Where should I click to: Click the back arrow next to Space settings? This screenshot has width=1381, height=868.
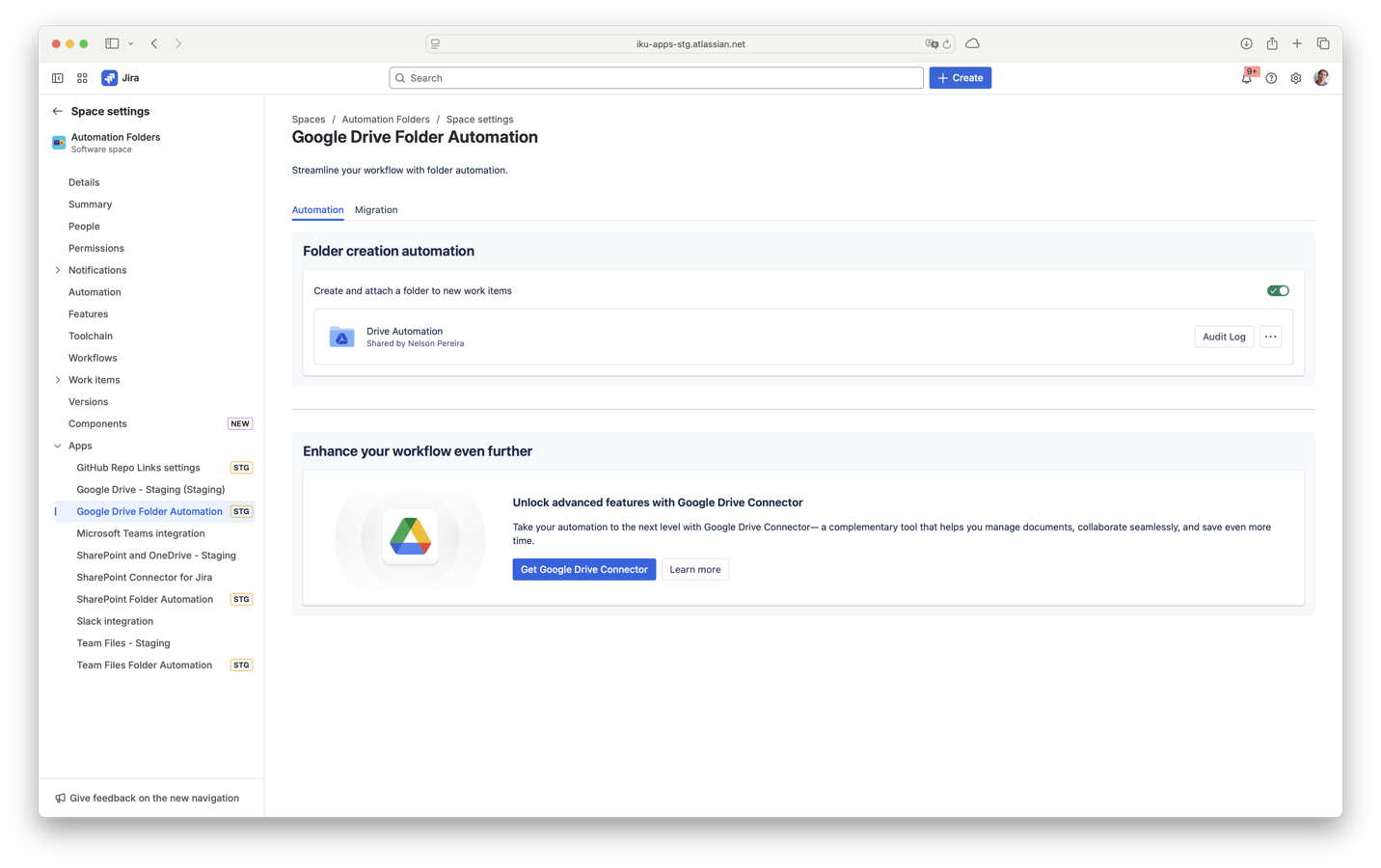(57, 111)
